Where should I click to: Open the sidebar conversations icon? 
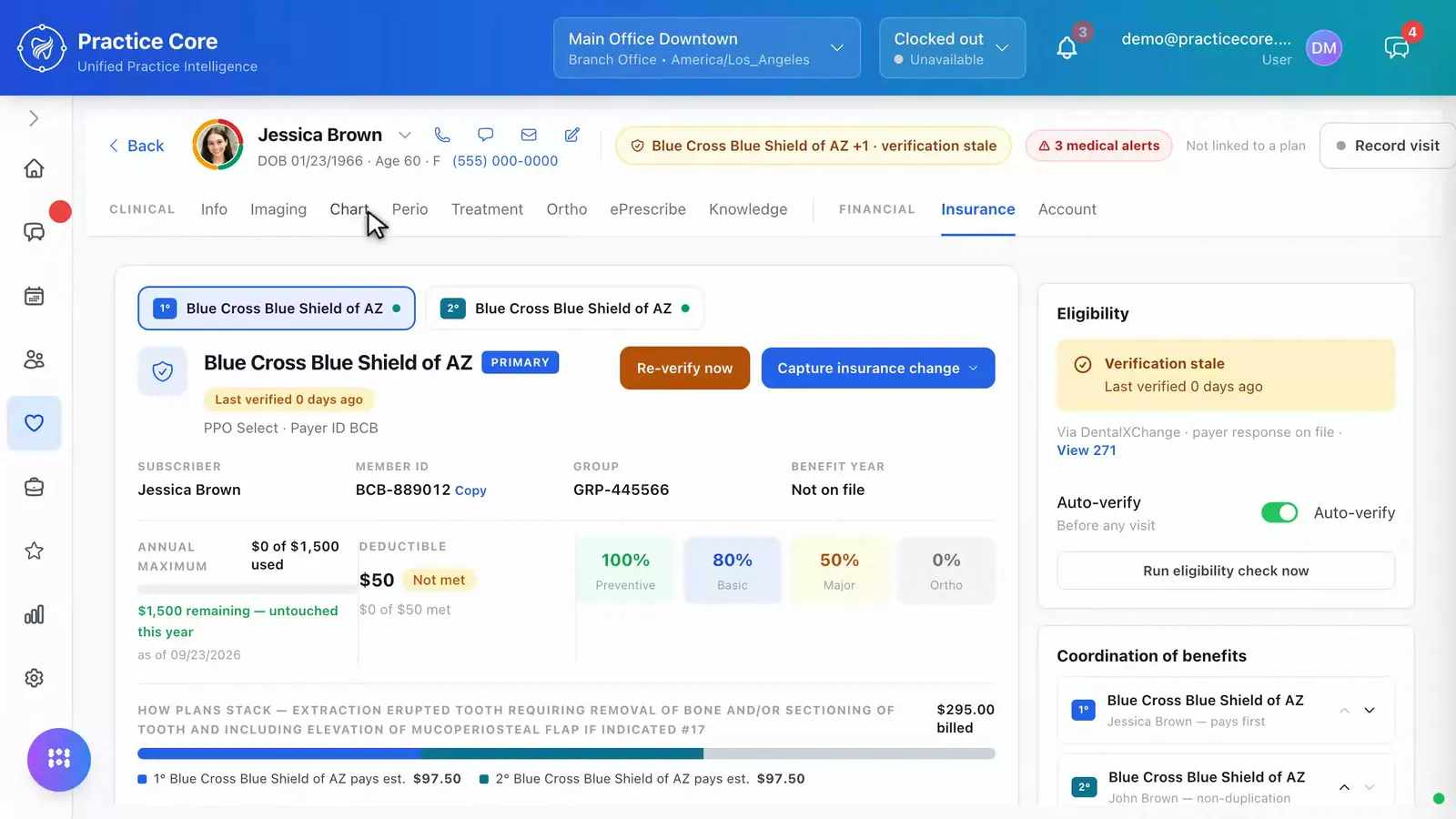pyautogui.click(x=35, y=232)
